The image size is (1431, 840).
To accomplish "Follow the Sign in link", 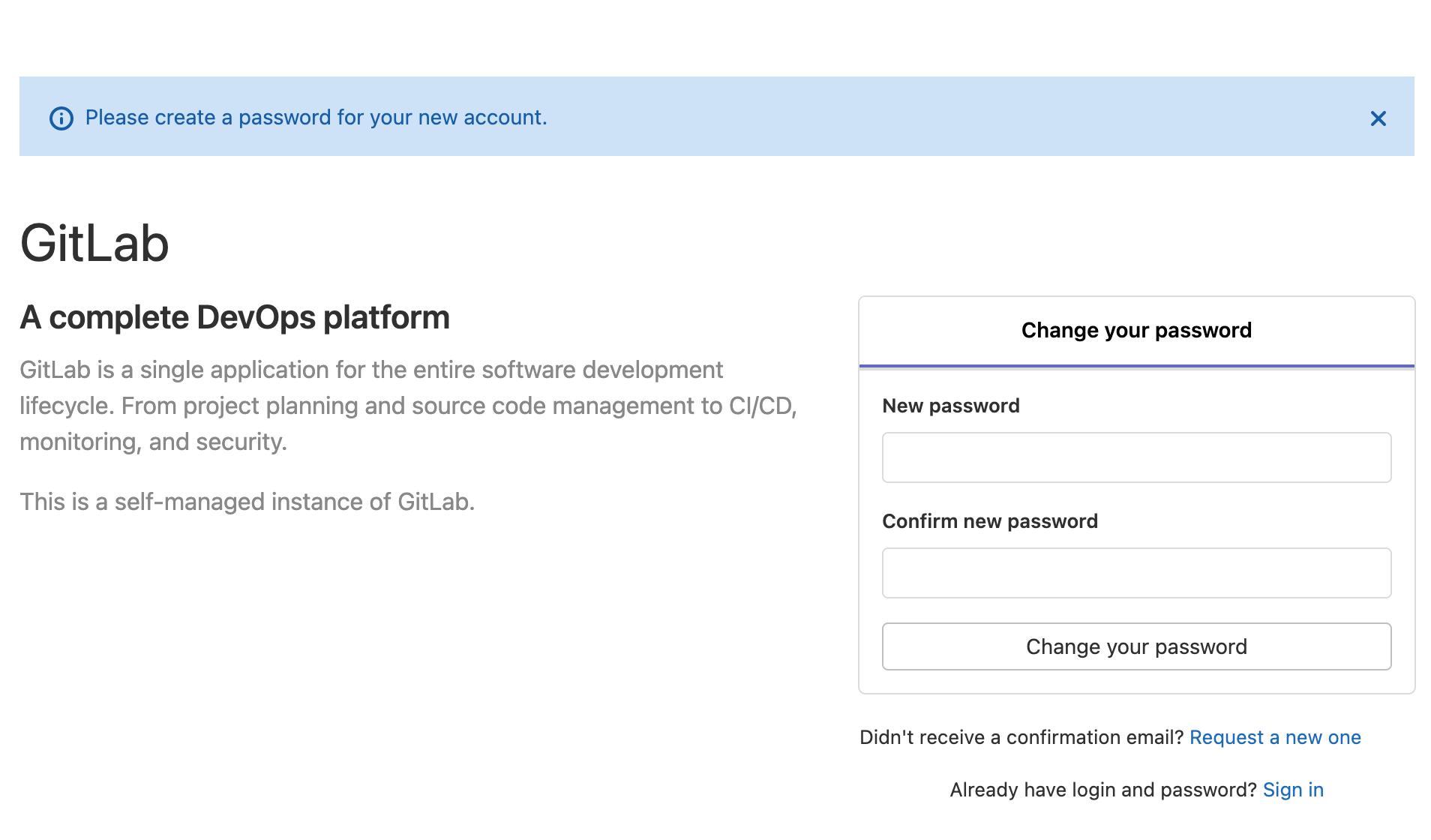I will point(1293,790).
